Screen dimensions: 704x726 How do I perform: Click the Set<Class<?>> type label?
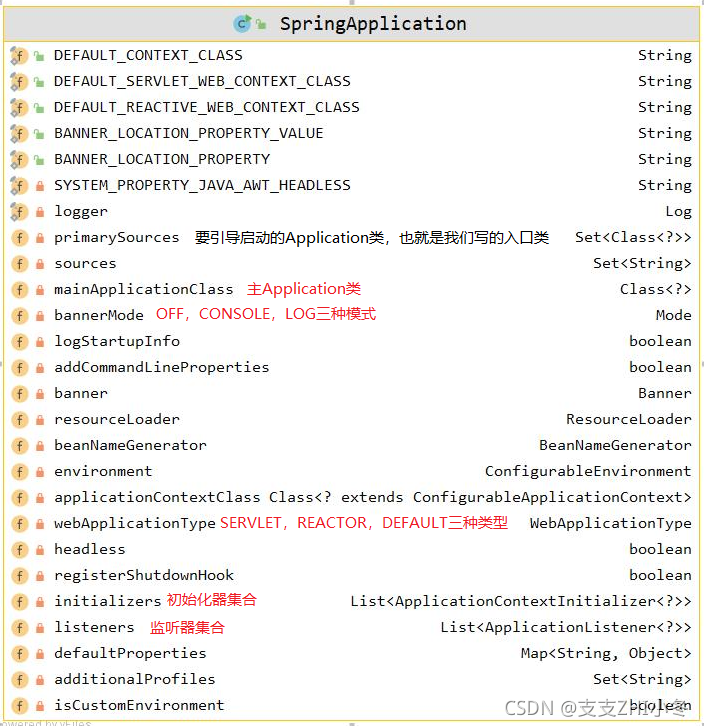633,237
